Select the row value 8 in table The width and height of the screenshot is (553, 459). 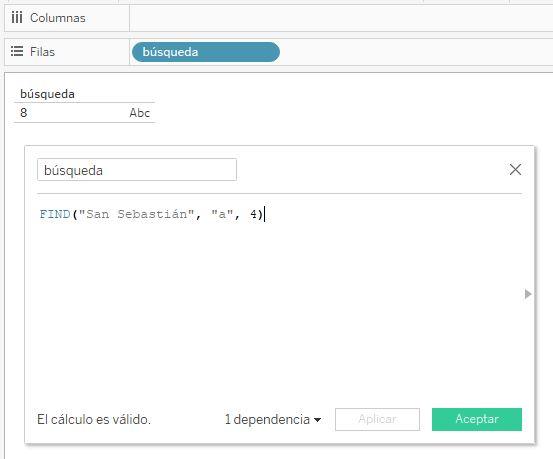[24, 113]
